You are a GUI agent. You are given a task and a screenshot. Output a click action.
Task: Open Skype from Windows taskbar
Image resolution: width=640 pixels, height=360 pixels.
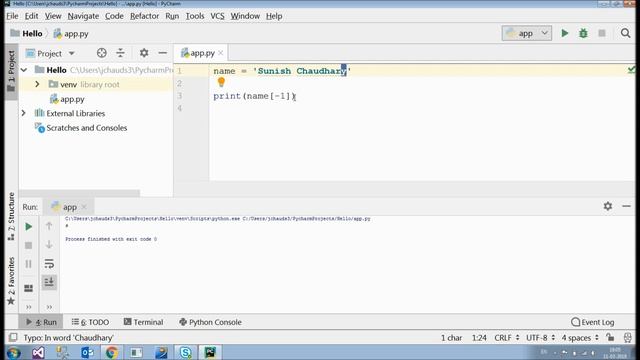coord(185,352)
